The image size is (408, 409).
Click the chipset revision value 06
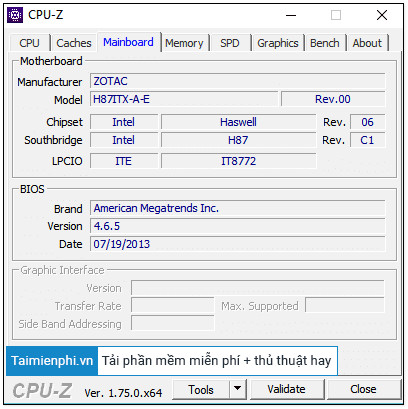(367, 122)
